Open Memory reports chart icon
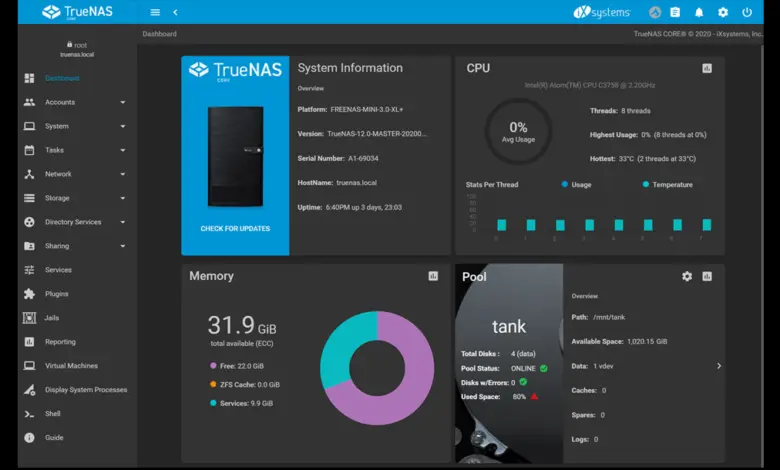Screen dimensions: 780x470 [x=433, y=276]
